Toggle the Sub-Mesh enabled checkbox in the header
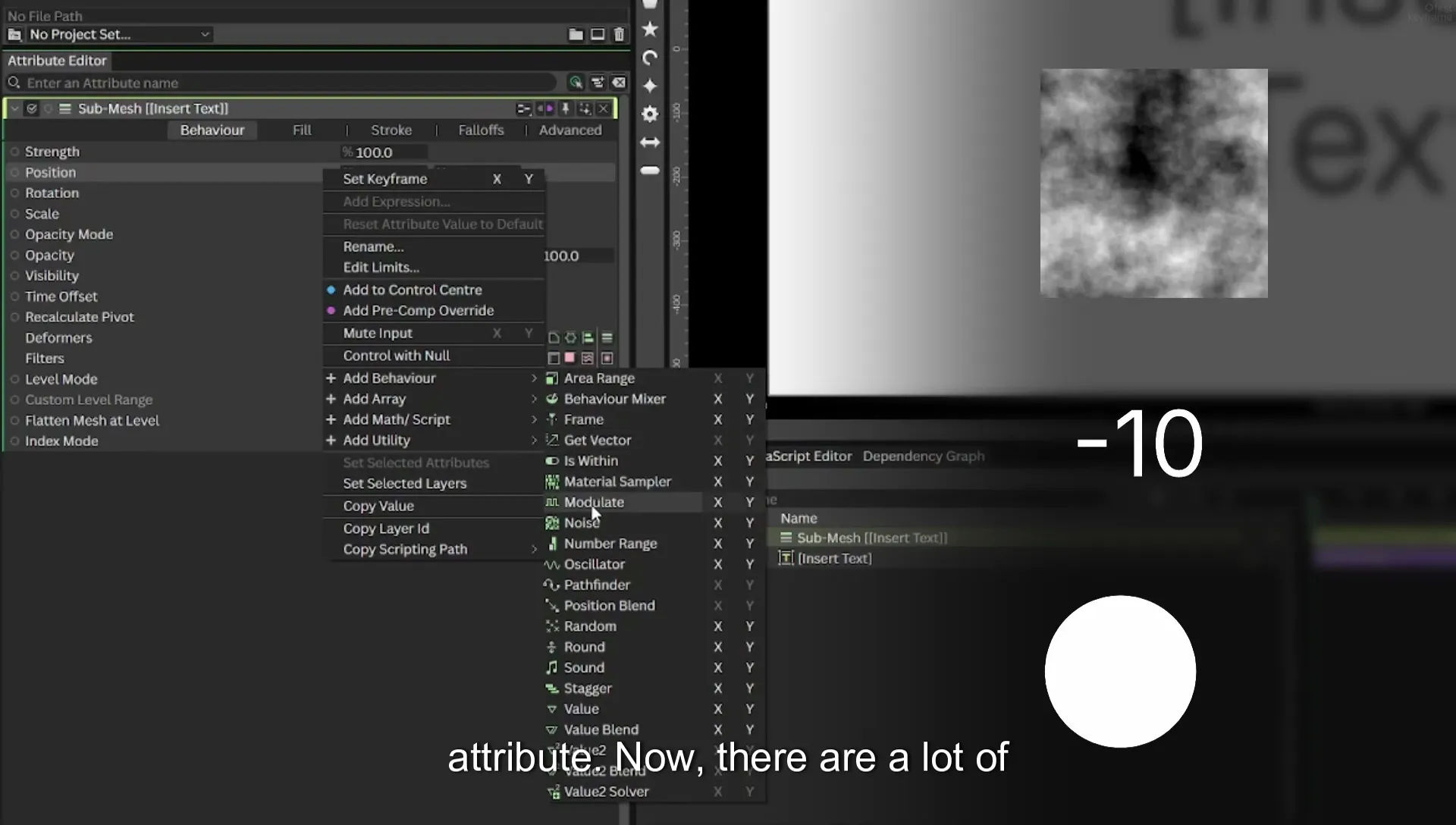This screenshot has height=825, width=1456. [x=32, y=108]
